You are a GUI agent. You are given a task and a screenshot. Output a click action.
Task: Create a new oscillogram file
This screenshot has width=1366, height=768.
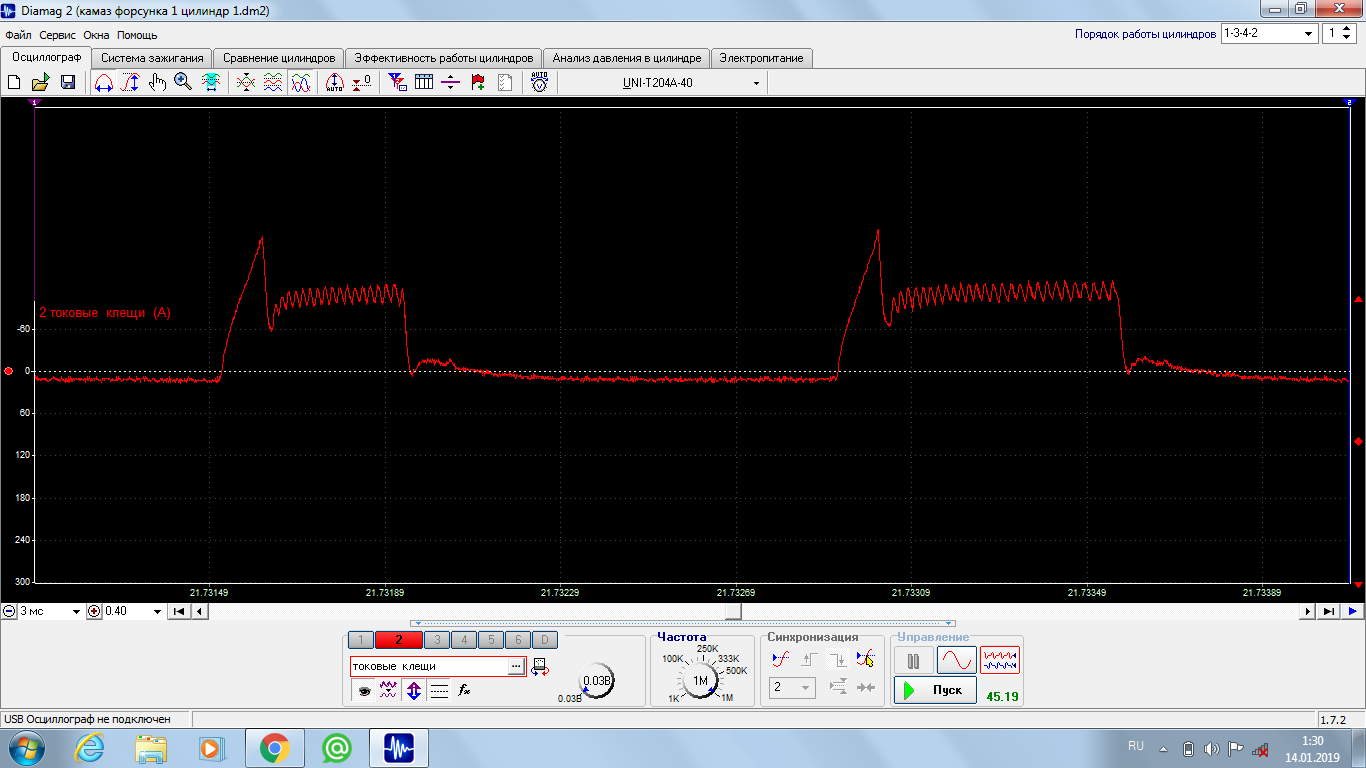pyautogui.click(x=14, y=83)
